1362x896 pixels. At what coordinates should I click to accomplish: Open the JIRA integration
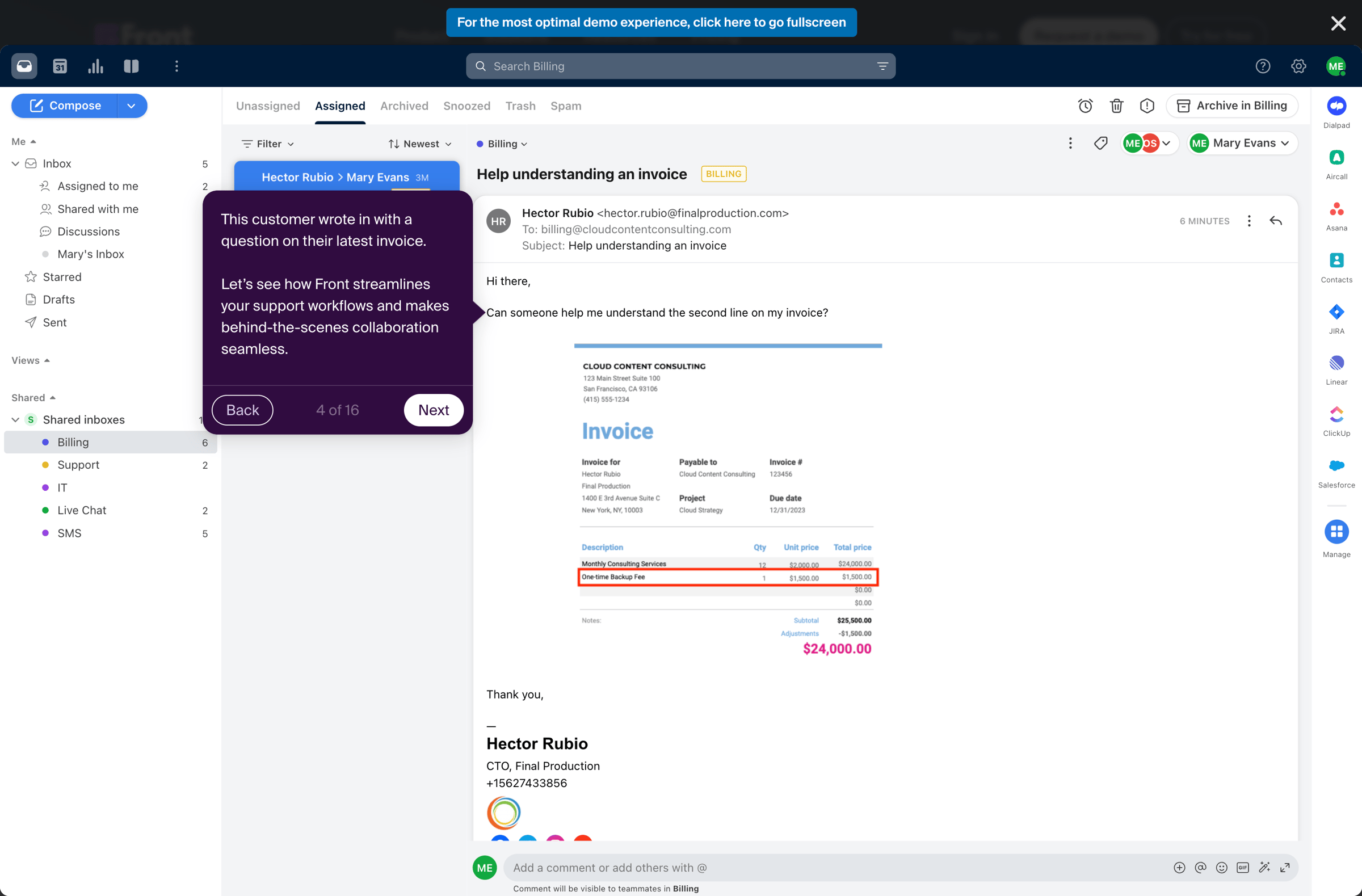click(1336, 318)
